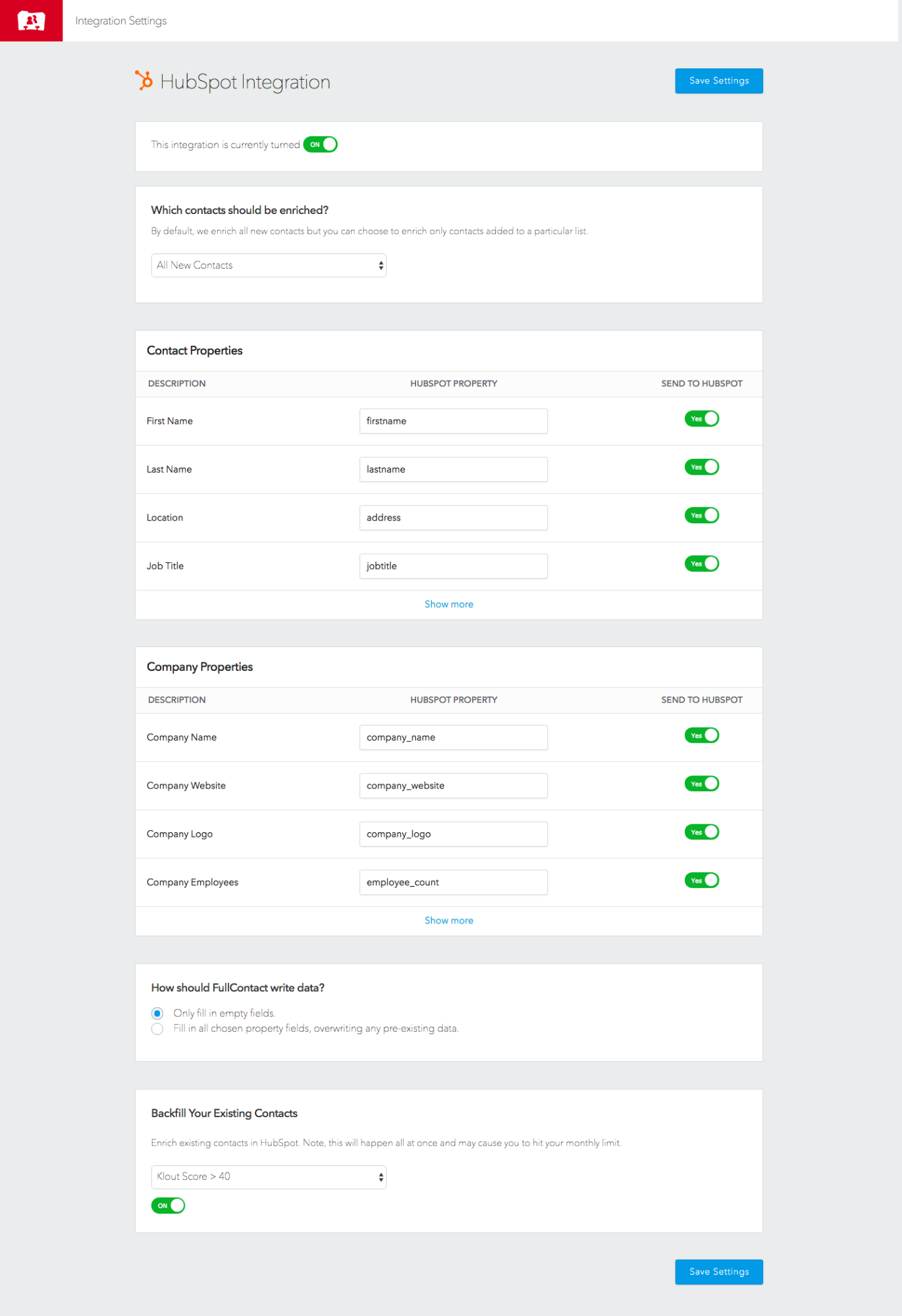
Task: Edit the firstname property field
Action: click(x=454, y=421)
